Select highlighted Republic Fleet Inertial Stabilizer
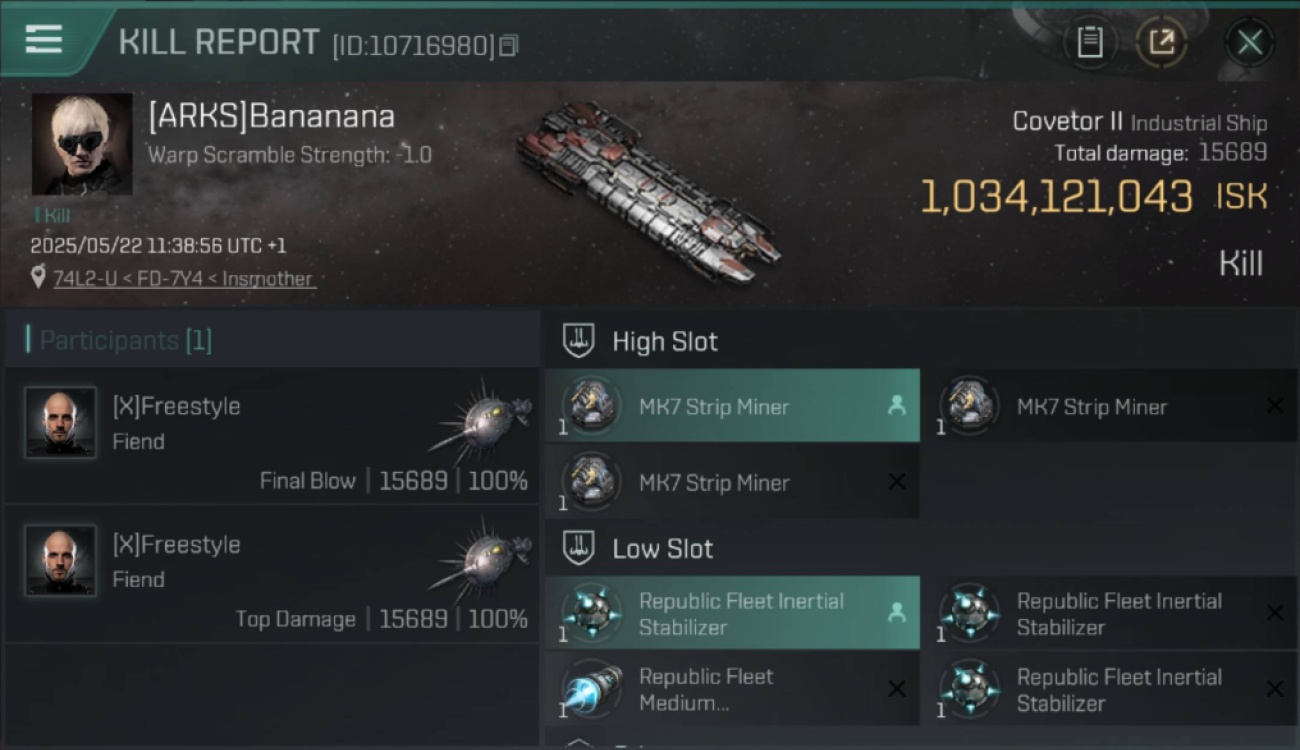Viewport: 1300px width, 750px height. click(x=732, y=613)
